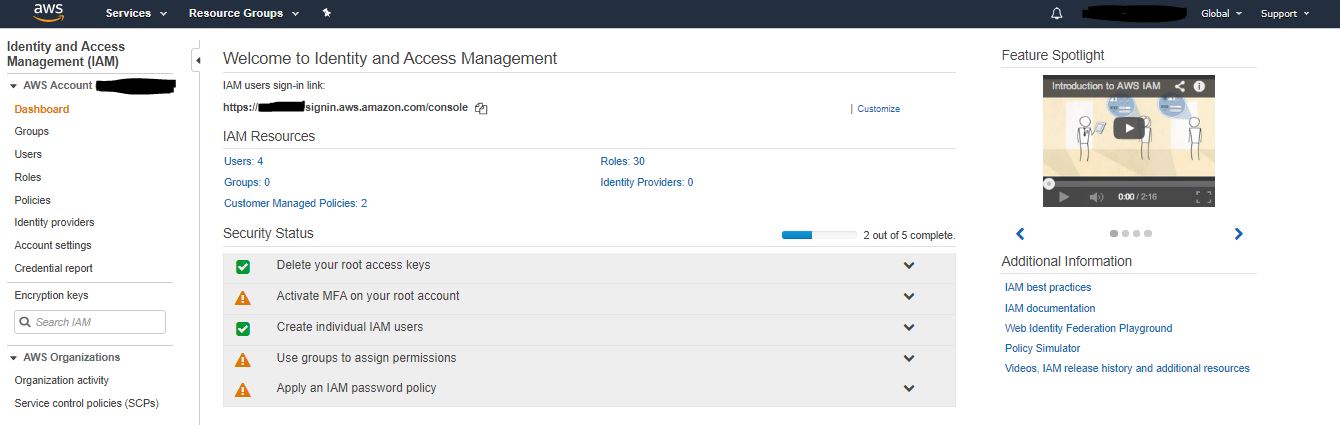Collapse the left navigation panel arrow
This screenshot has height=425, width=1340.
pos(197,61)
